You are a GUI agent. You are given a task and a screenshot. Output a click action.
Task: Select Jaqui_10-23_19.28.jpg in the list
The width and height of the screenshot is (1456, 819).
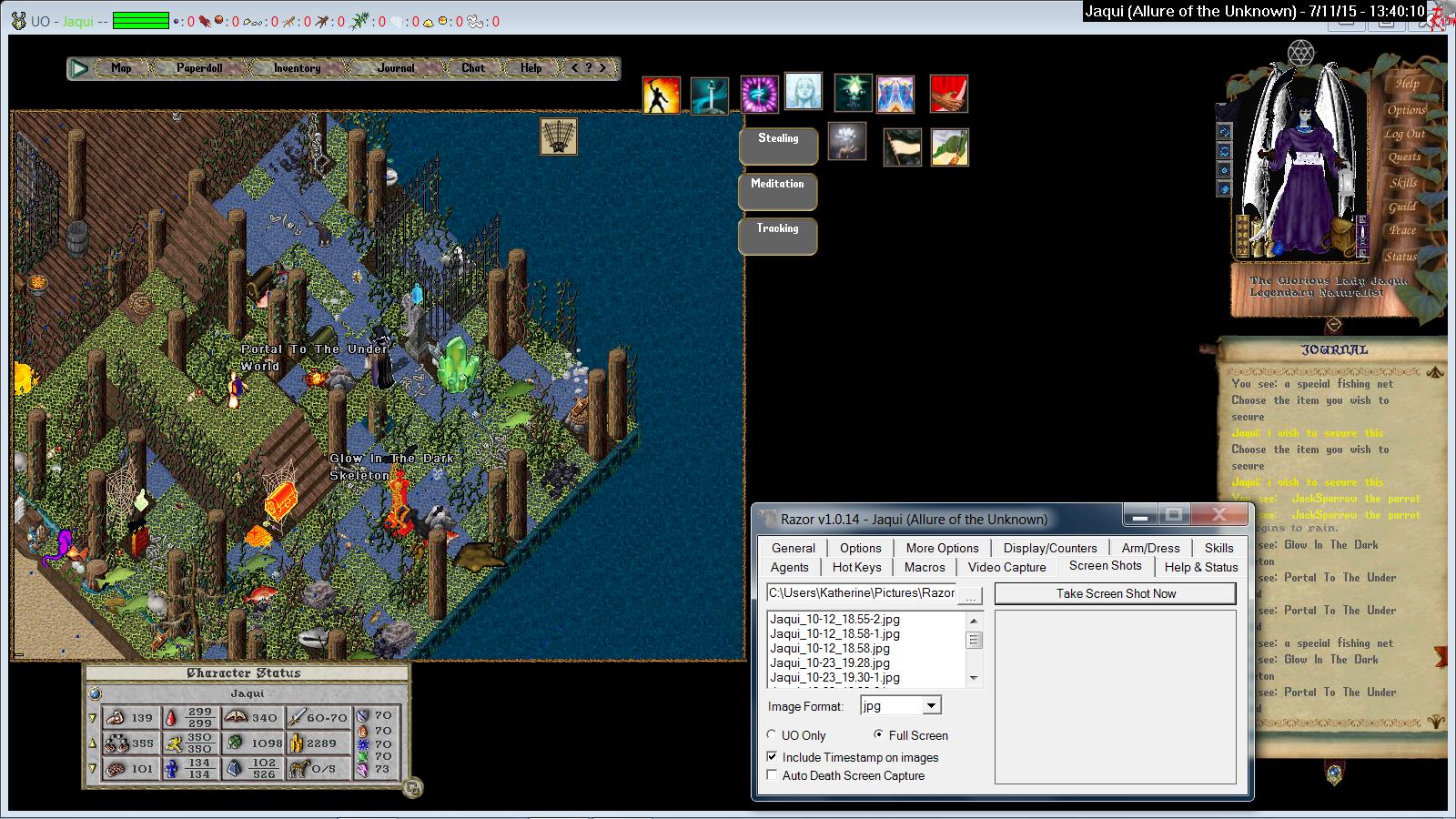pyautogui.click(x=830, y=663)
